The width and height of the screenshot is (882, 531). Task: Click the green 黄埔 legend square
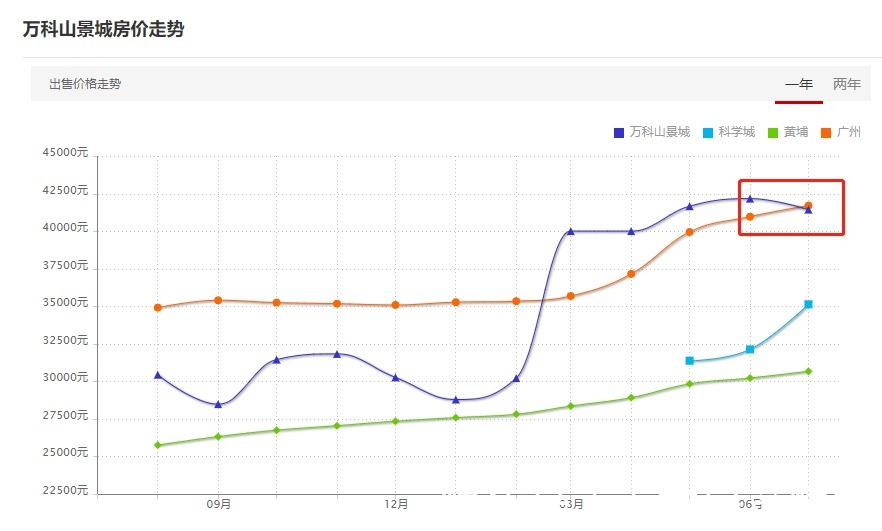tap(773, 133)
